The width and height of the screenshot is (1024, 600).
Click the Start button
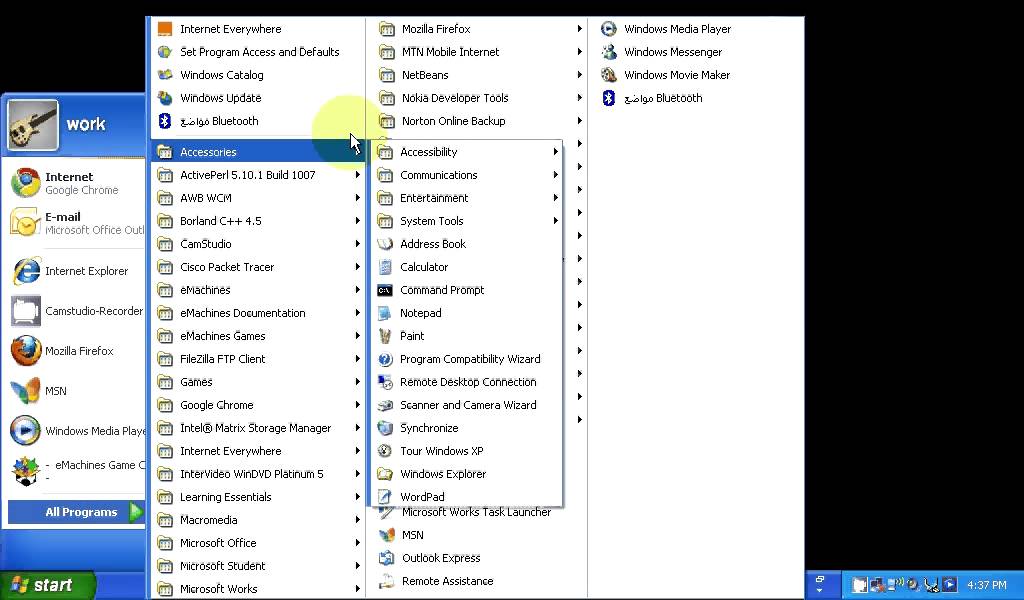pyautogui.click(x=47, y=585)
